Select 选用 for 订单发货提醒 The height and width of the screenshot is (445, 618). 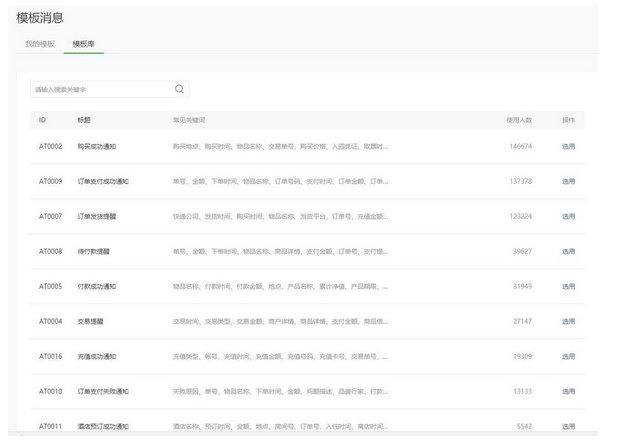[568, 216]
